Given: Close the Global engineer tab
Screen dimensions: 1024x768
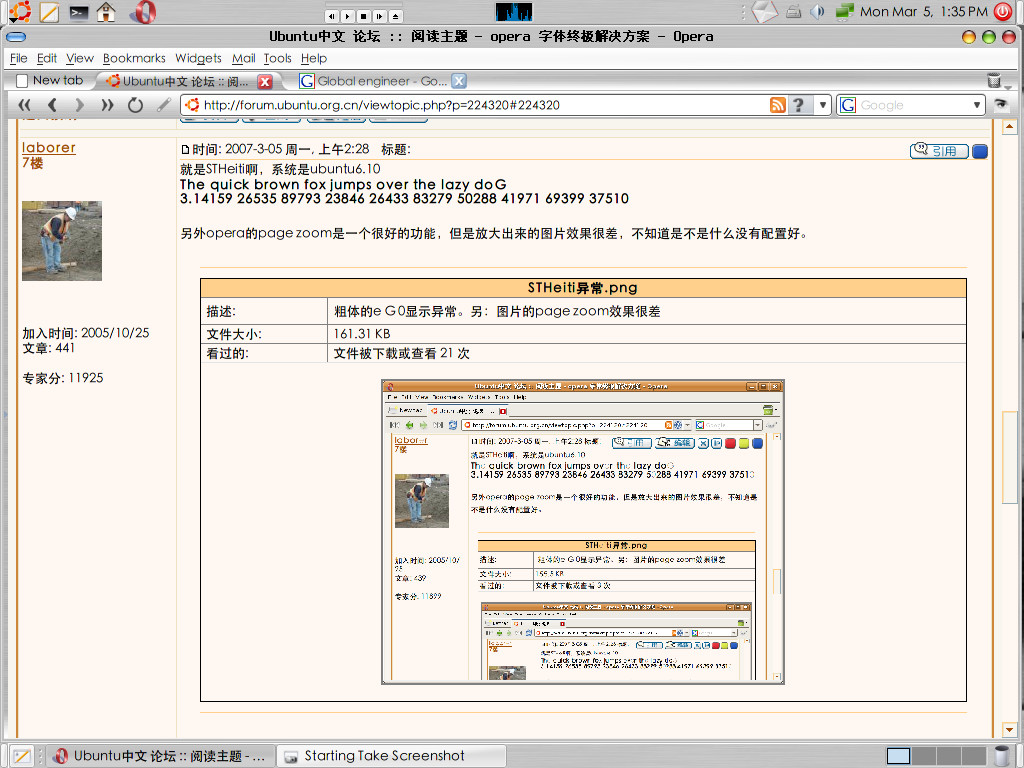Looking at the screenshot, I should 459,81.
